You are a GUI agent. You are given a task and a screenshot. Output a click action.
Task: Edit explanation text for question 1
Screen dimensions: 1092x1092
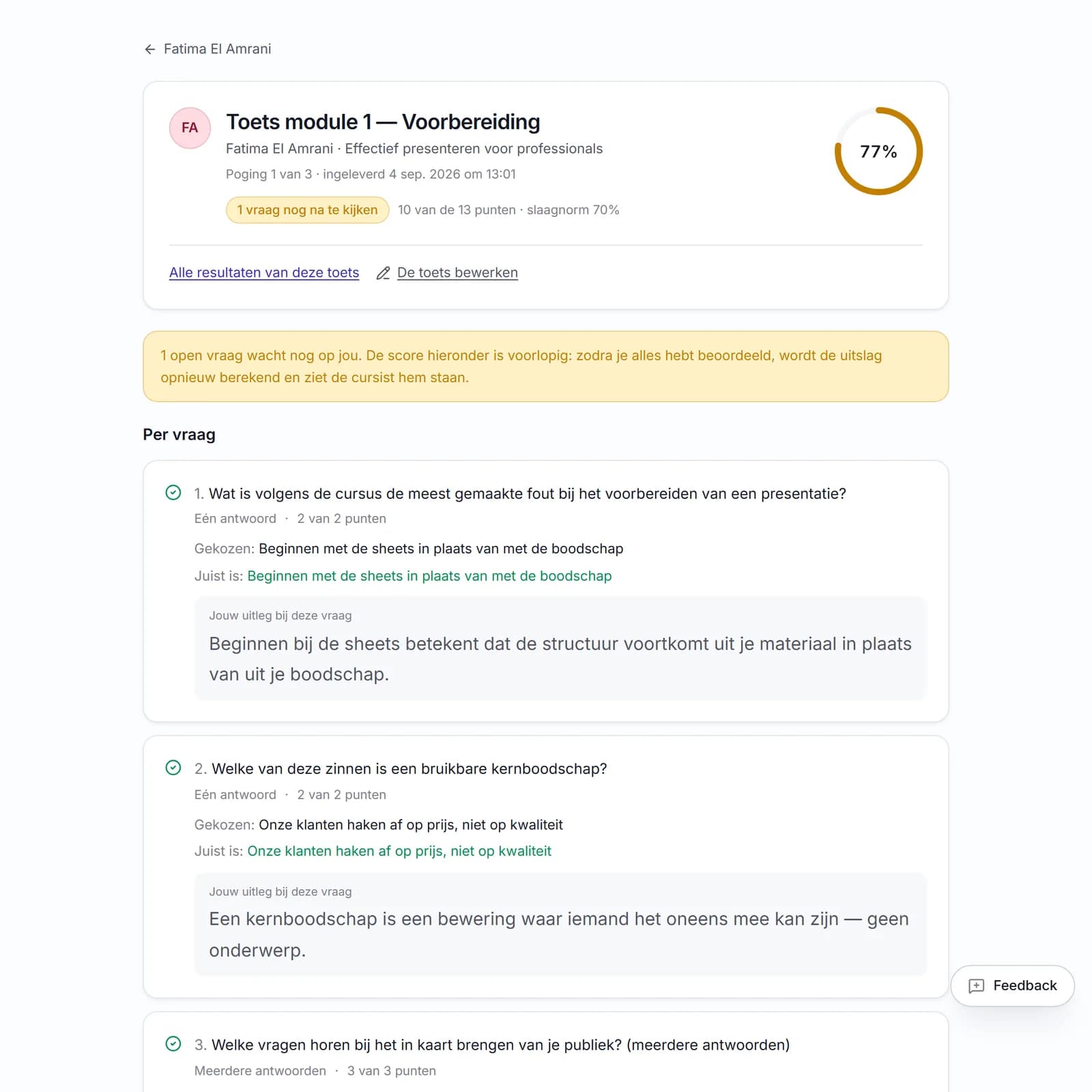coord(560,659)
